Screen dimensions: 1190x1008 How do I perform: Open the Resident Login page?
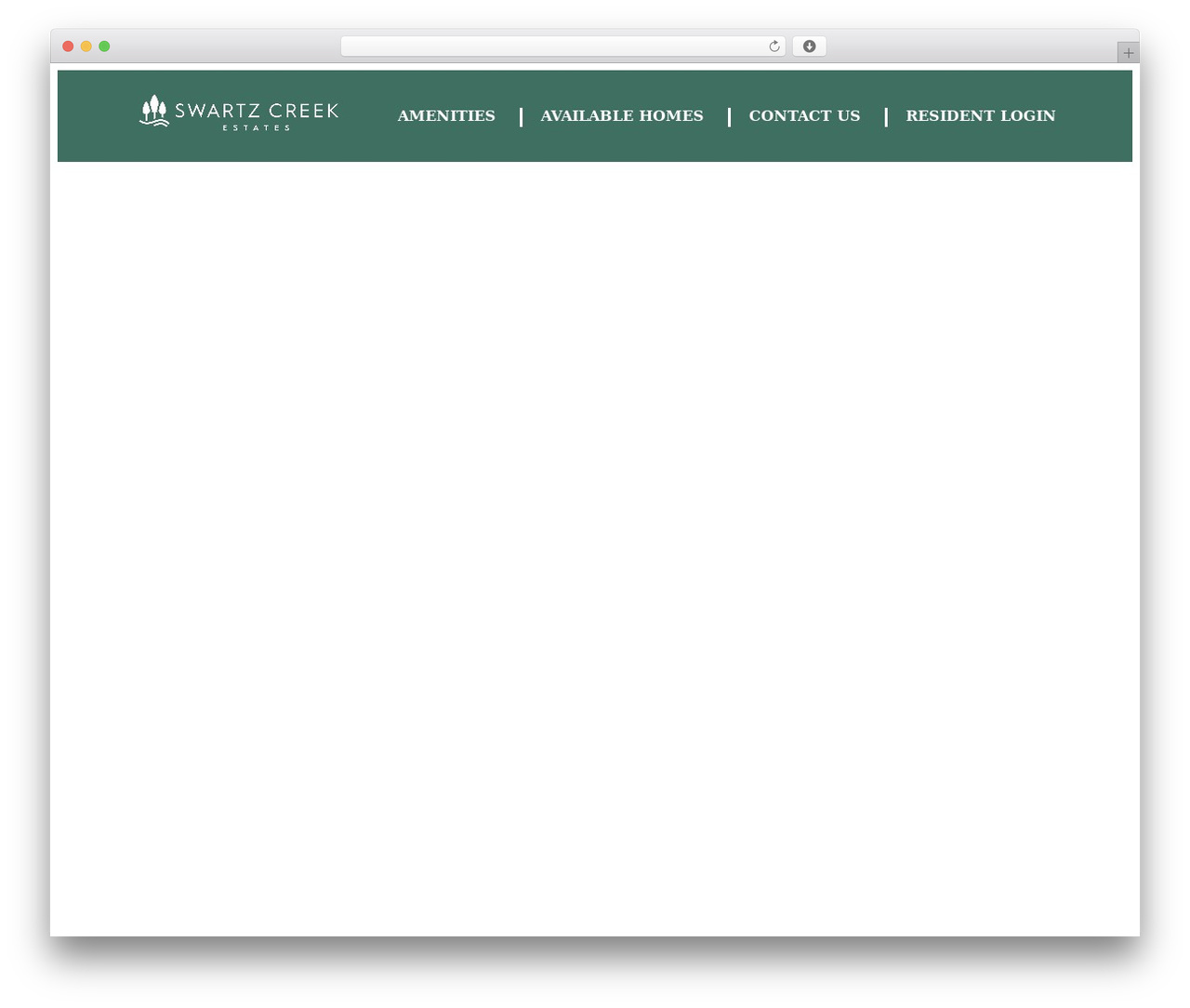click(x=981, y=115)
